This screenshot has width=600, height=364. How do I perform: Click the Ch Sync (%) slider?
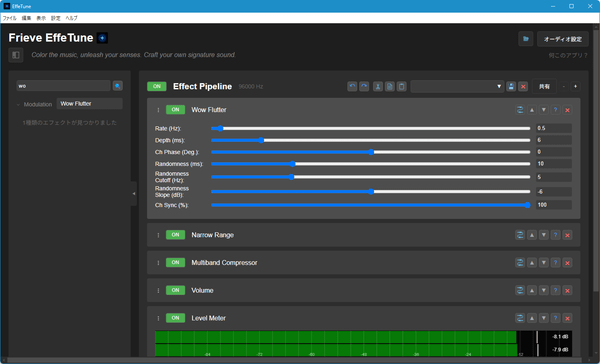[370, 205]
